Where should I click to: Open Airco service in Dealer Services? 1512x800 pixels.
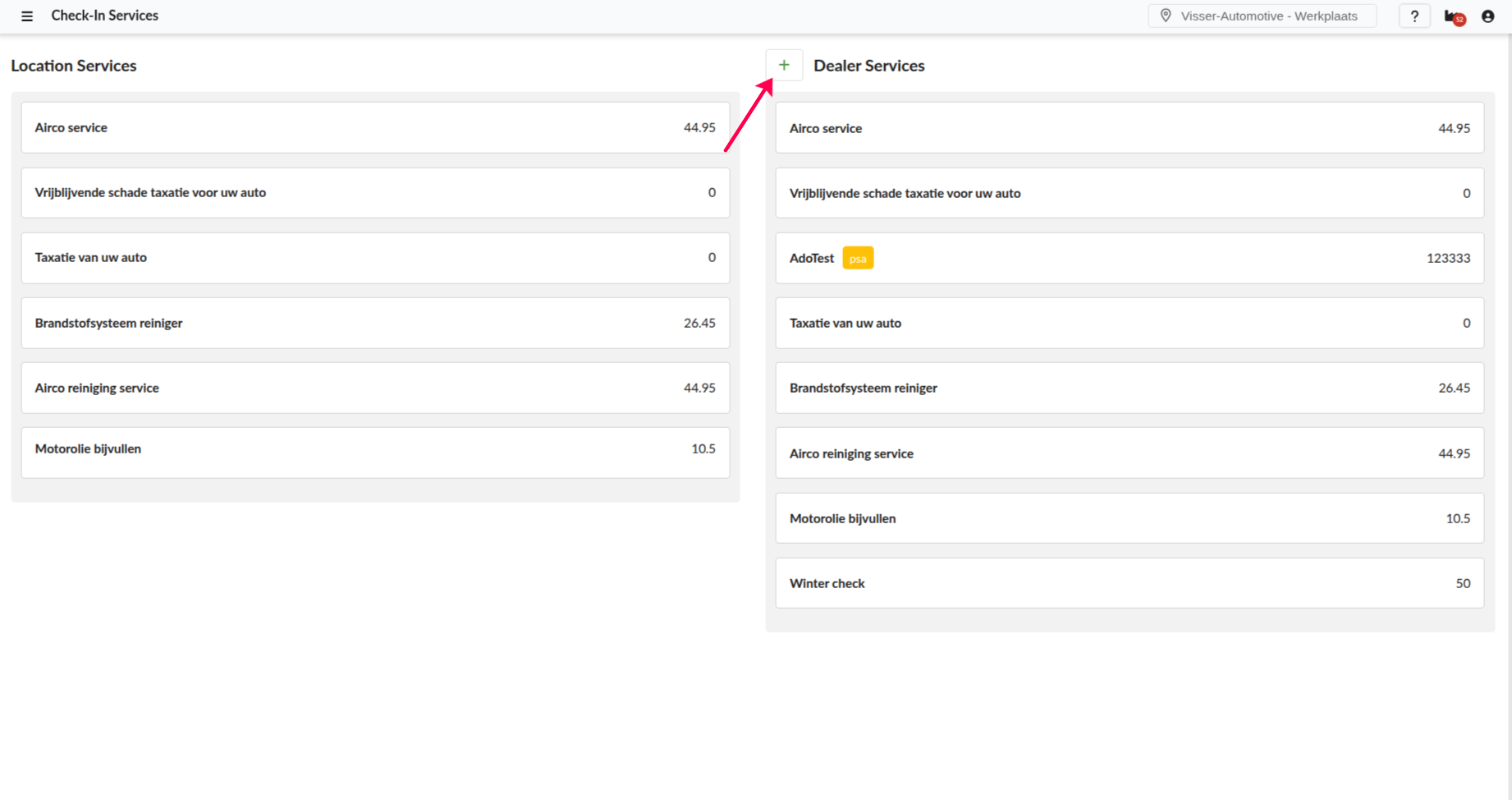click(1129, 128)
